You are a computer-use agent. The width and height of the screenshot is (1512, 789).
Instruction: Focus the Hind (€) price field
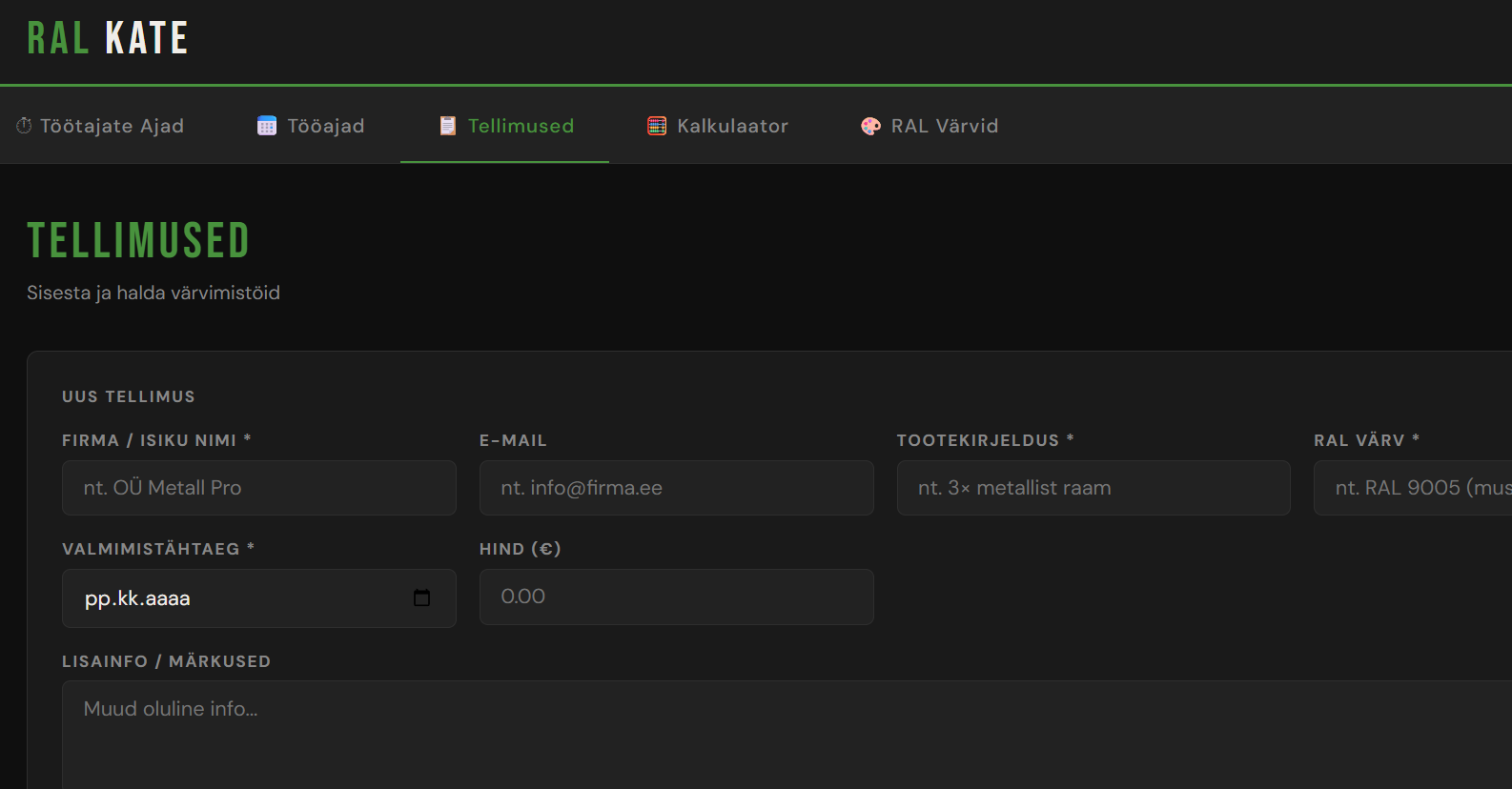(677, 597)
